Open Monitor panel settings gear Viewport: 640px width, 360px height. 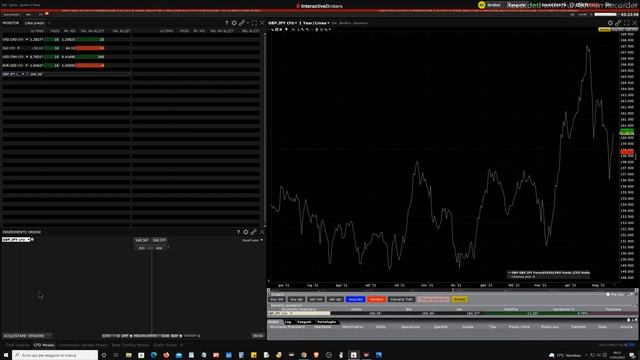tap(234, 23)
